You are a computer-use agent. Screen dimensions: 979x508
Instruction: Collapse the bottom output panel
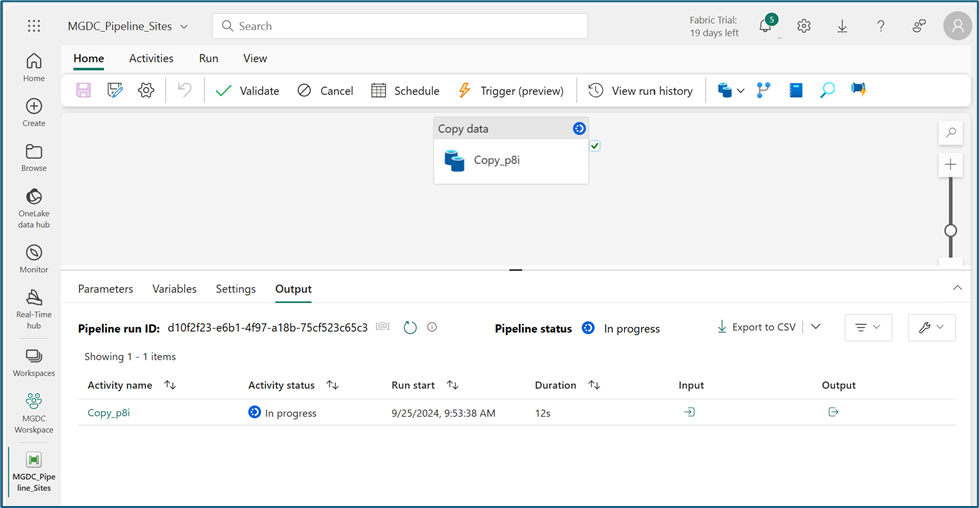click(957, 288)
